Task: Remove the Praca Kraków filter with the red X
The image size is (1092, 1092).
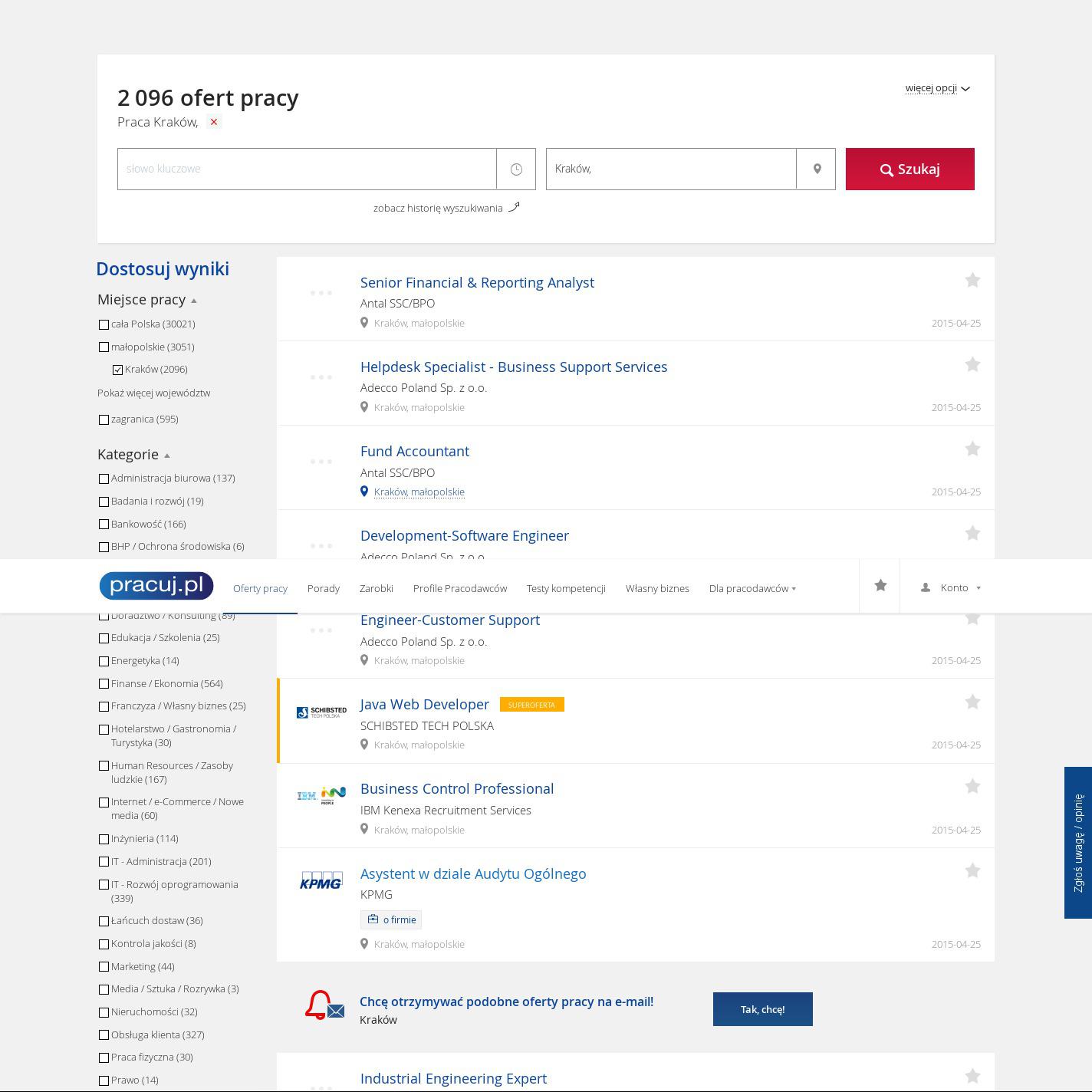Action: click(214, 122)
